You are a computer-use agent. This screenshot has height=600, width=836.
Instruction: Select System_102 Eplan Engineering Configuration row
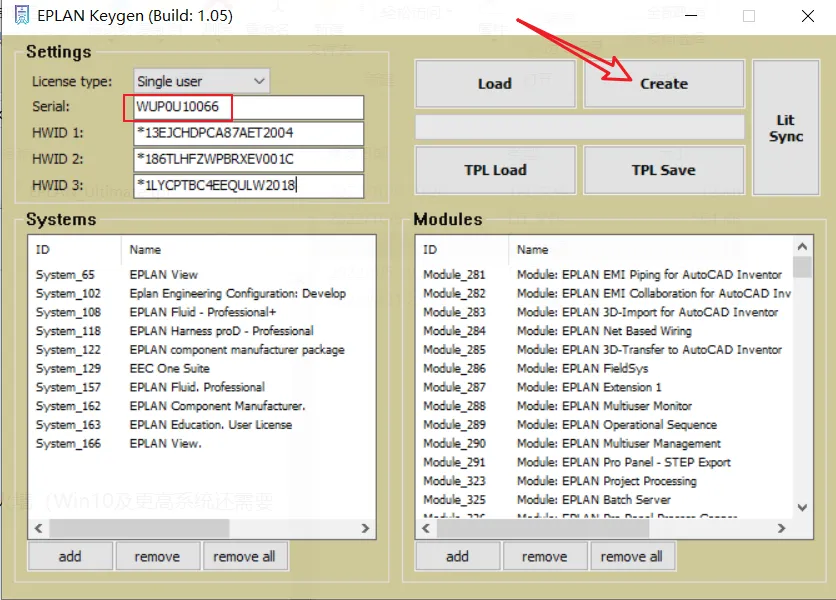202,293
